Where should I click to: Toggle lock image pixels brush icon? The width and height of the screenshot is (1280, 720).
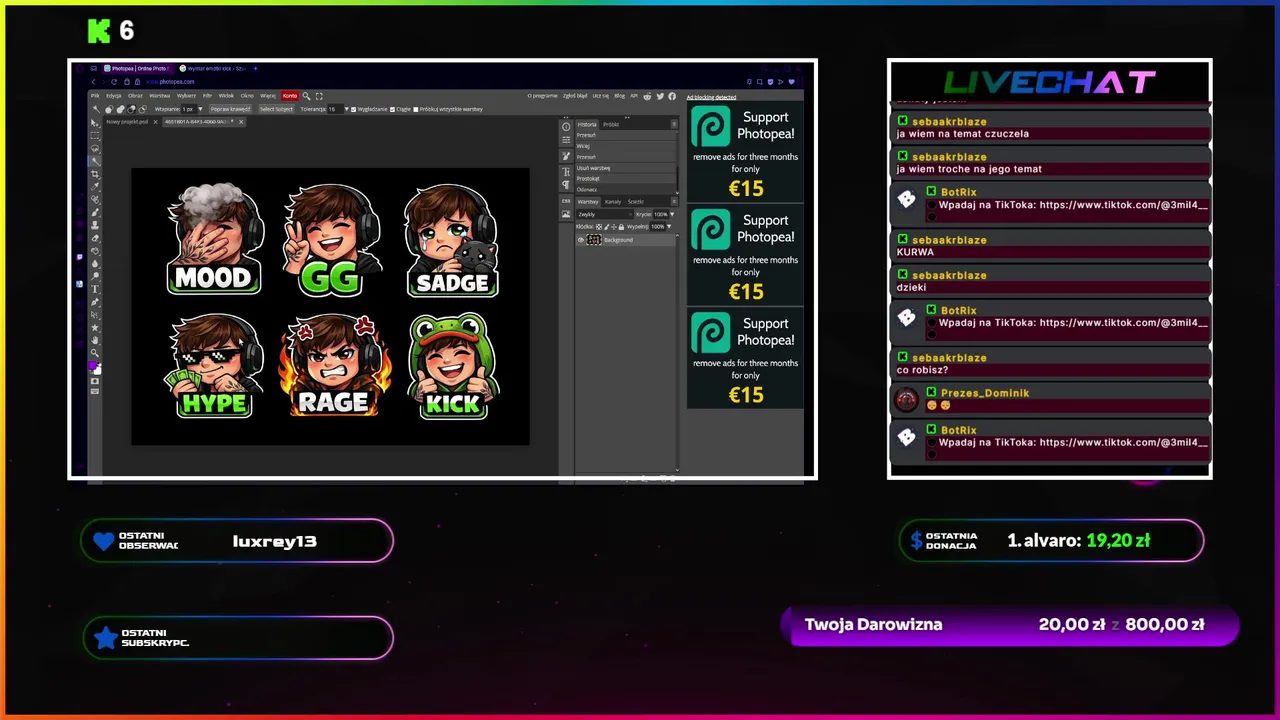tap(606, 227)
